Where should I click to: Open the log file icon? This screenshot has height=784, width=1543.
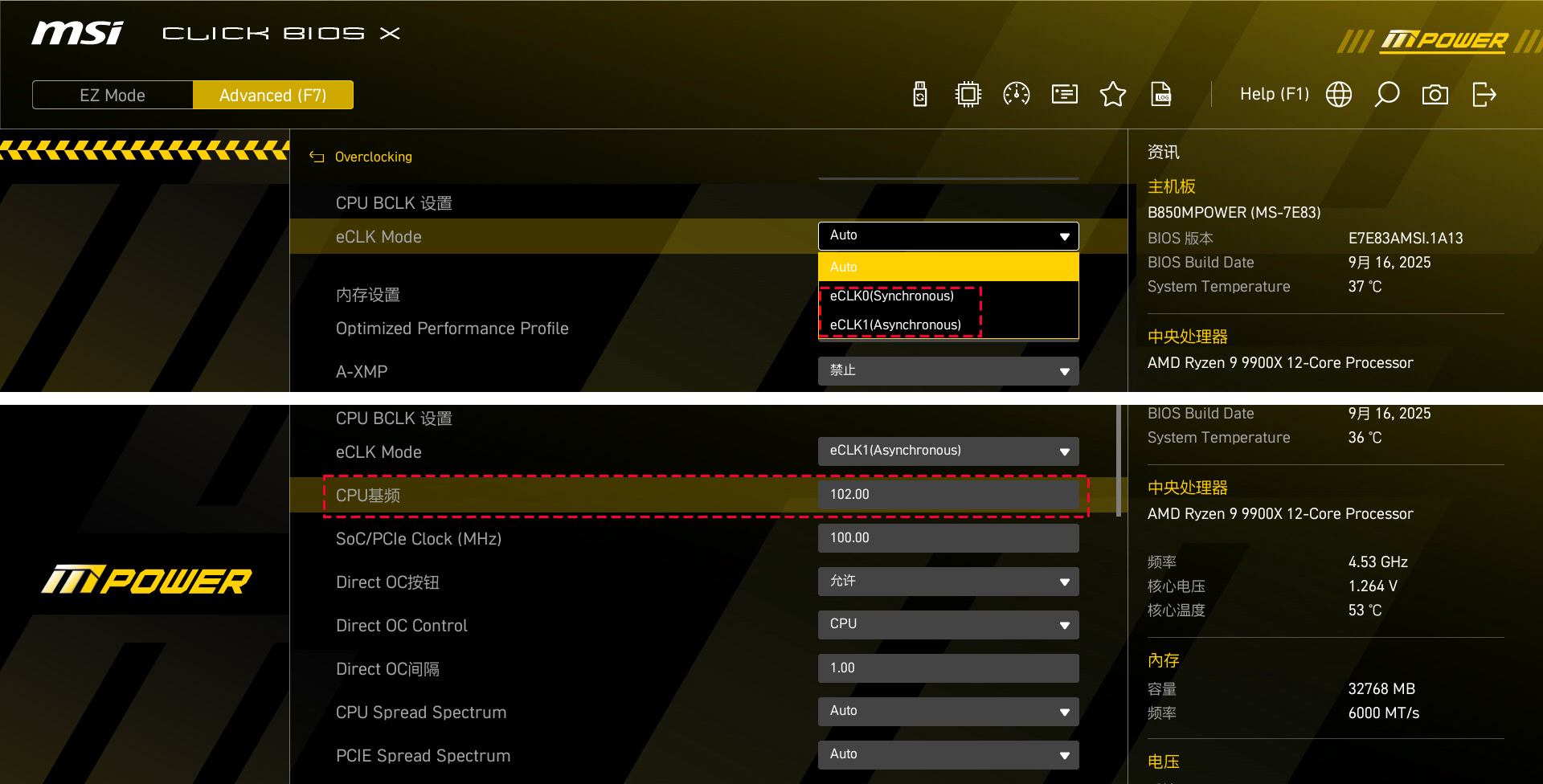(x=1161, y=95)
